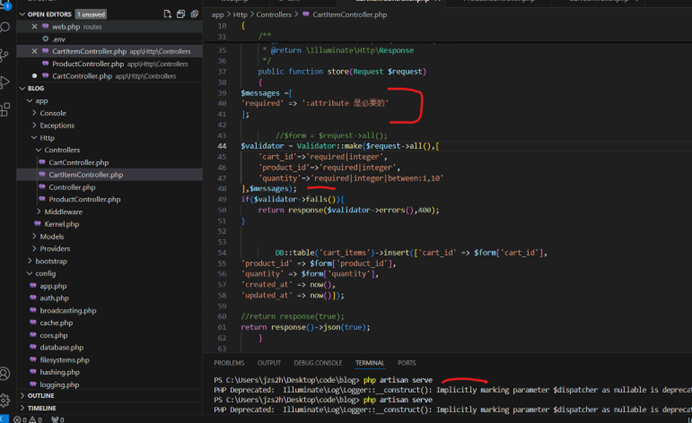Collapse the app folder
The width and height of the screenshot is (692, 423).
pyautogui.click(x=30, y=101)
